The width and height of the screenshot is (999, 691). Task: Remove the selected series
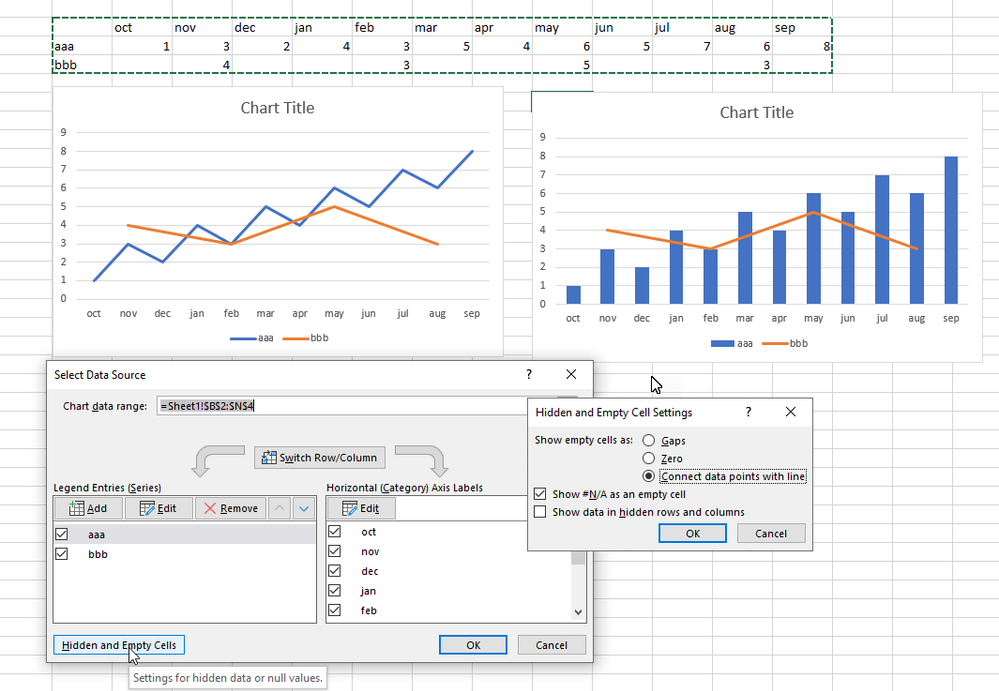[231, 508]
